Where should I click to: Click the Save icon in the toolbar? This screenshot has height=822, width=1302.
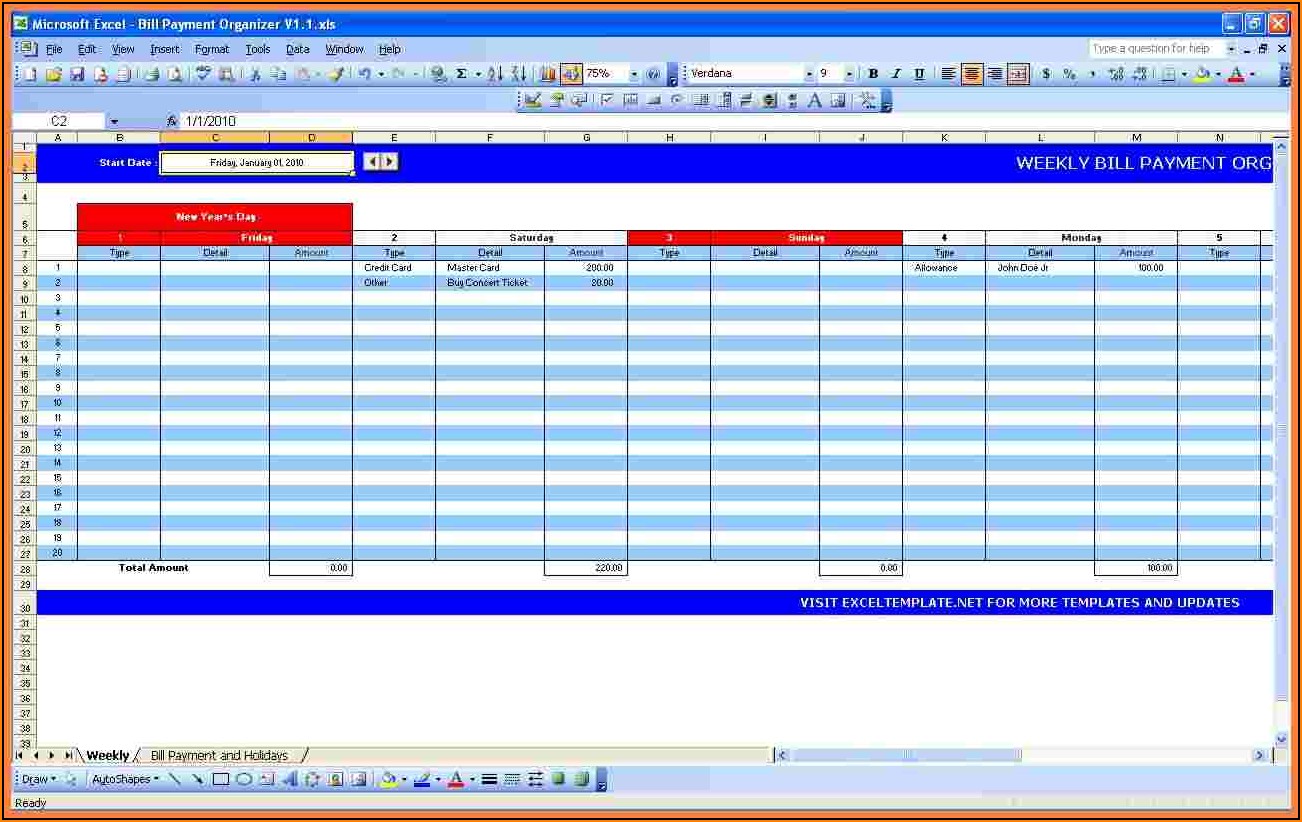pyautogui.click(x=77, y=74)
